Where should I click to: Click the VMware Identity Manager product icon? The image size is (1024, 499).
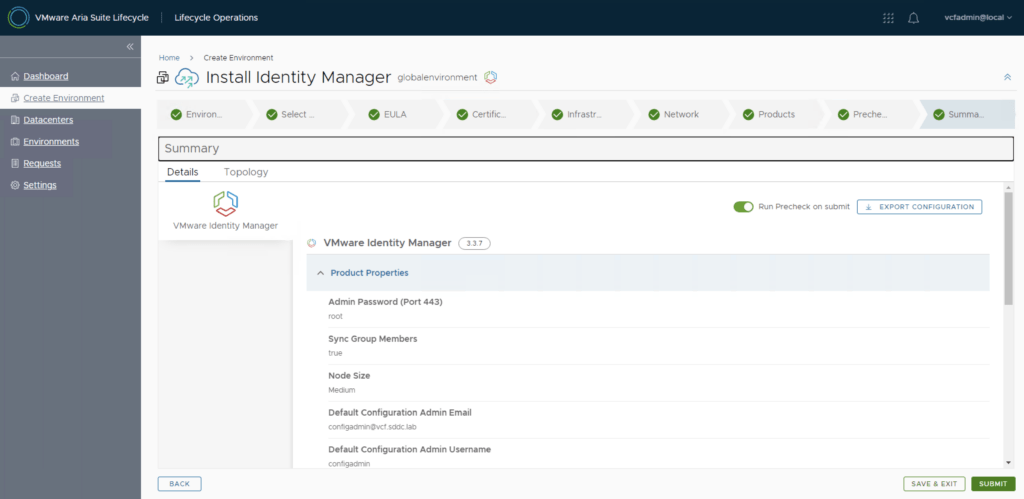pyautogui.click(x=225, y=204)
